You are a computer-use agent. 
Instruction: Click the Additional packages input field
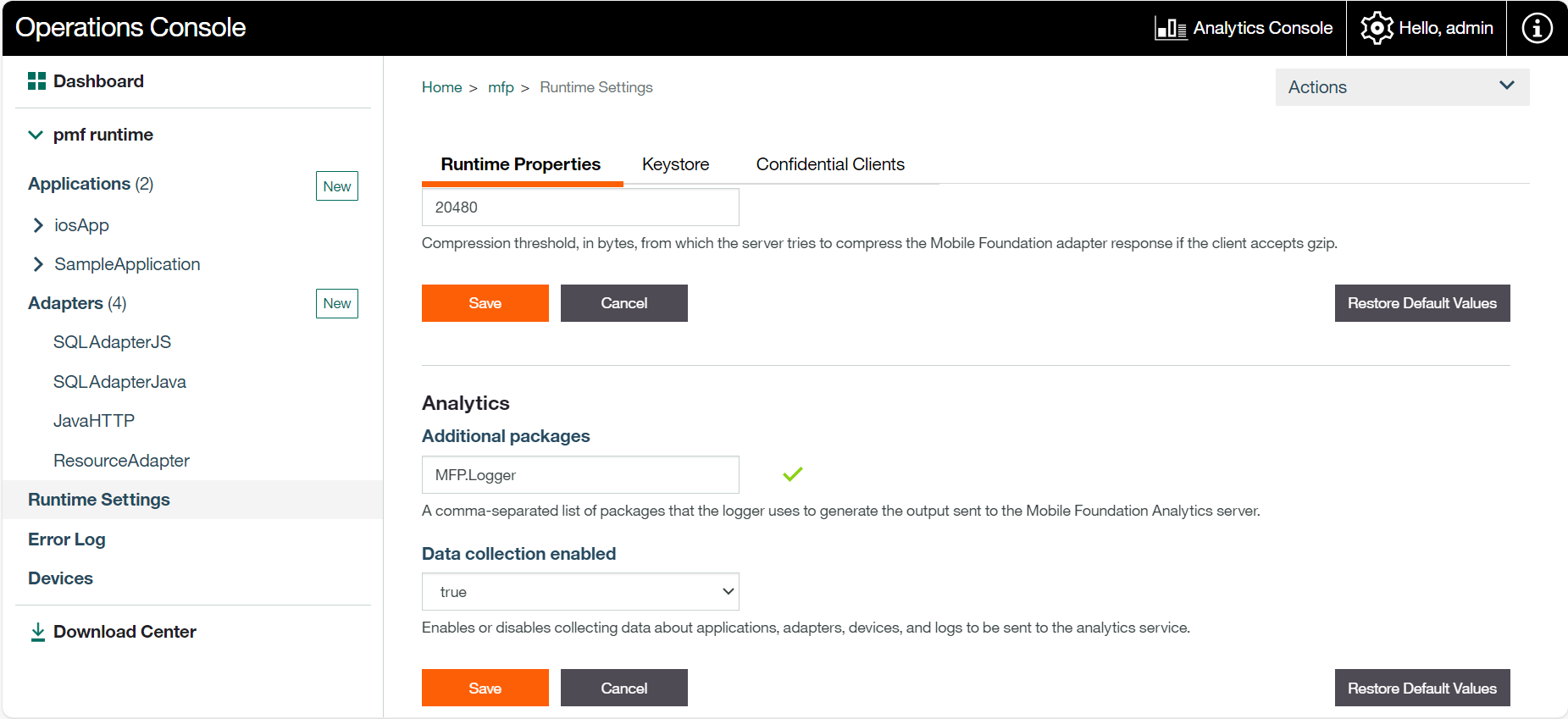(580, 475)
